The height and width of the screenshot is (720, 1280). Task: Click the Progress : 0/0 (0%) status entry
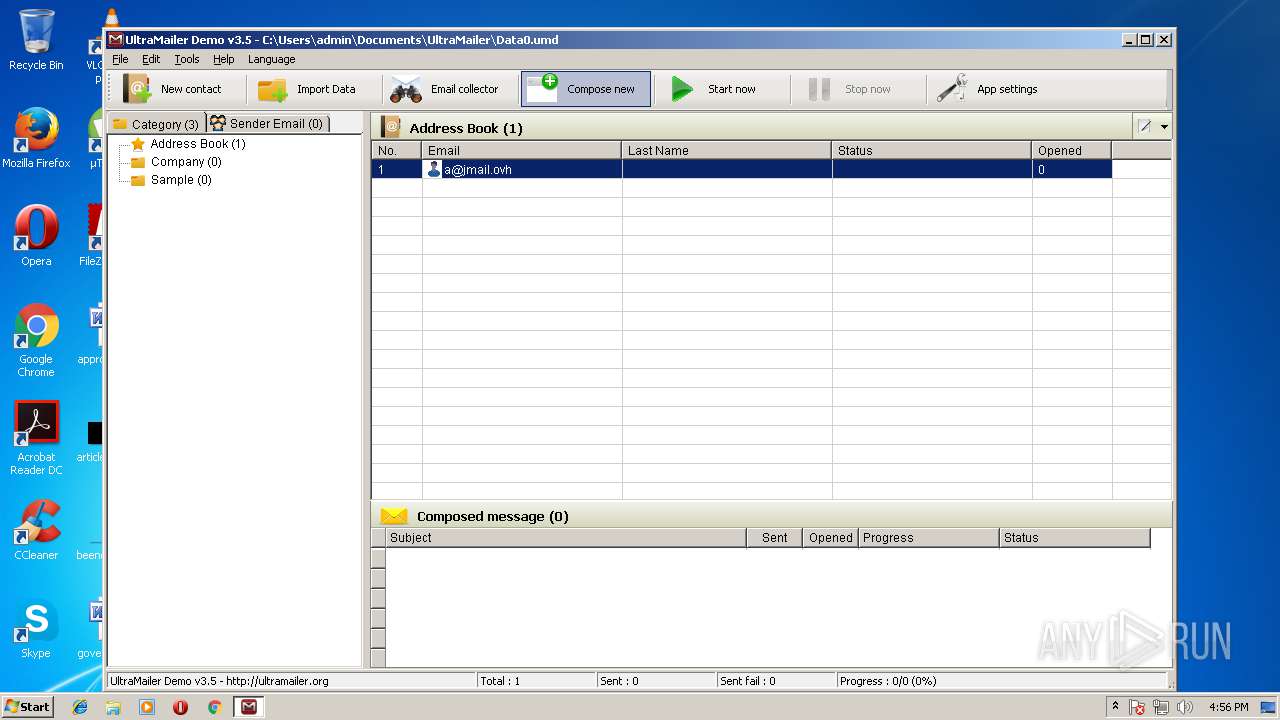point(888,681)
